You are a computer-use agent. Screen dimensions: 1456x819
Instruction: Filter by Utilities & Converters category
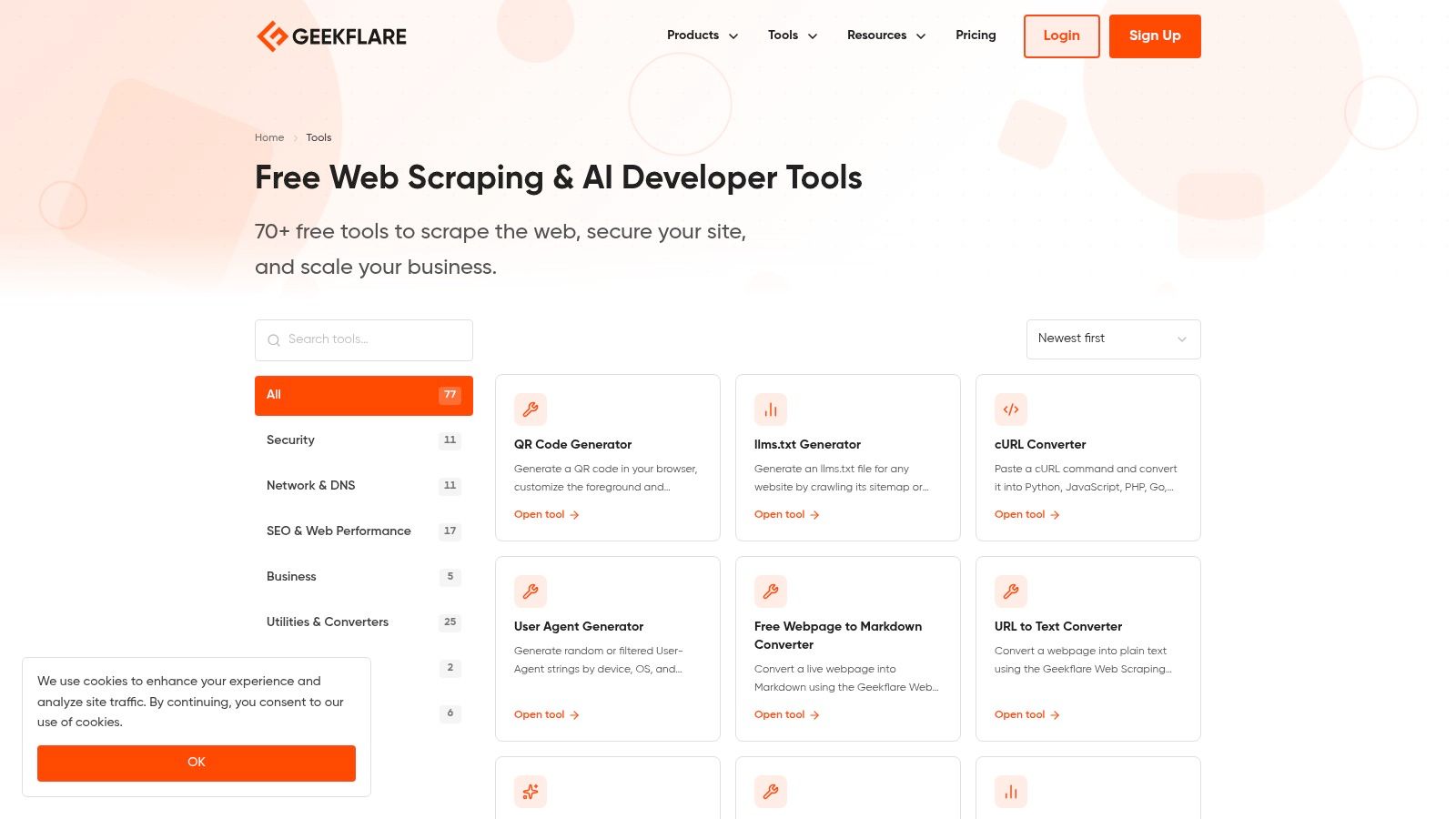click(x=364, y=622)
